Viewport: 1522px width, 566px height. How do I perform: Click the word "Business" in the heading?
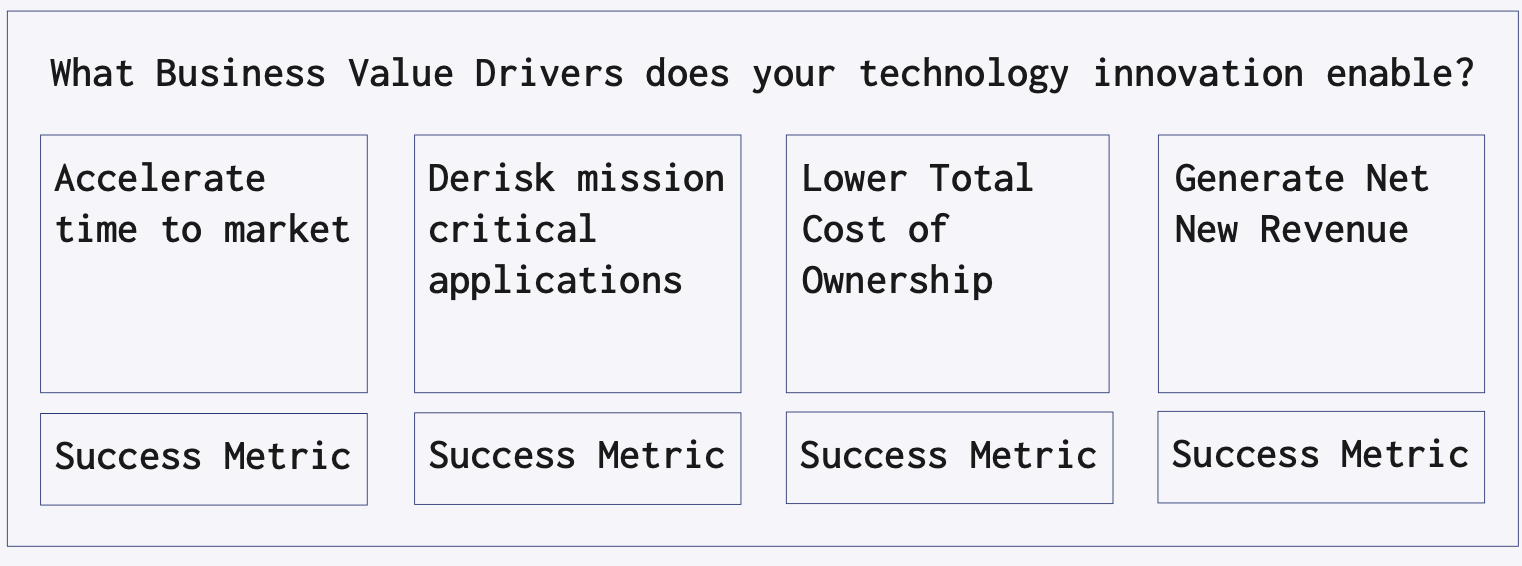click(240, 74)
